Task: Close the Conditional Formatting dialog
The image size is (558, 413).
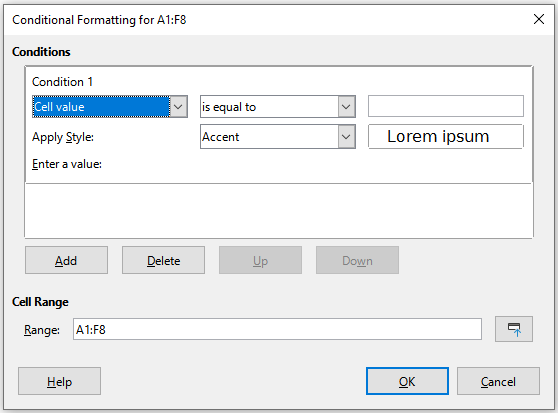Action: 539,19
